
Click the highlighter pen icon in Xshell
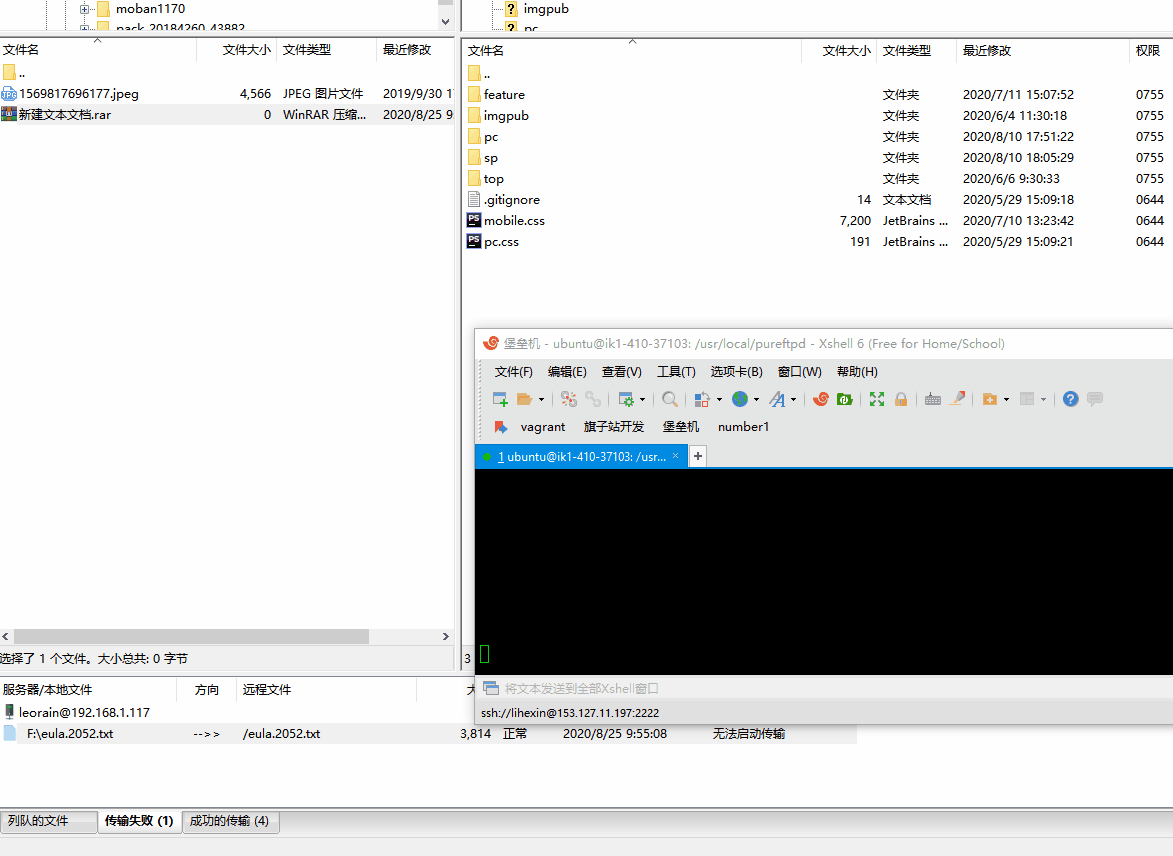pyautogui.click(x=958, y=400)
